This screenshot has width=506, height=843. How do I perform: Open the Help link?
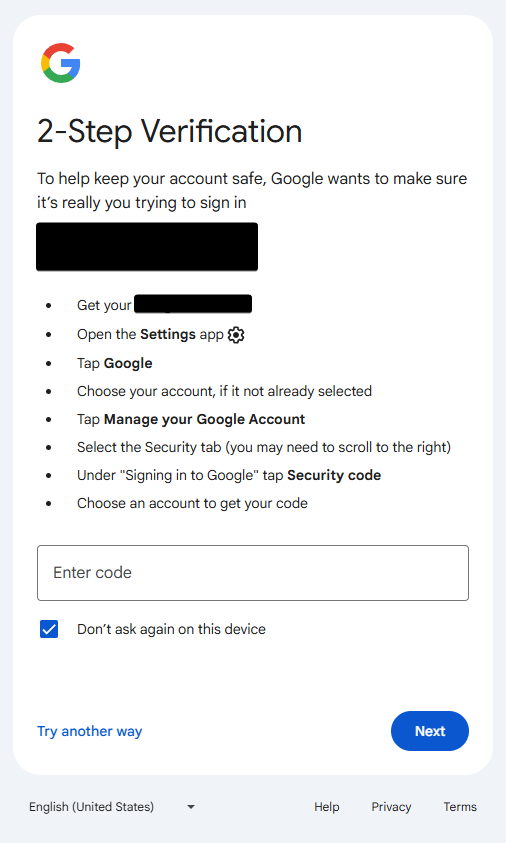(x=327, y=807)
